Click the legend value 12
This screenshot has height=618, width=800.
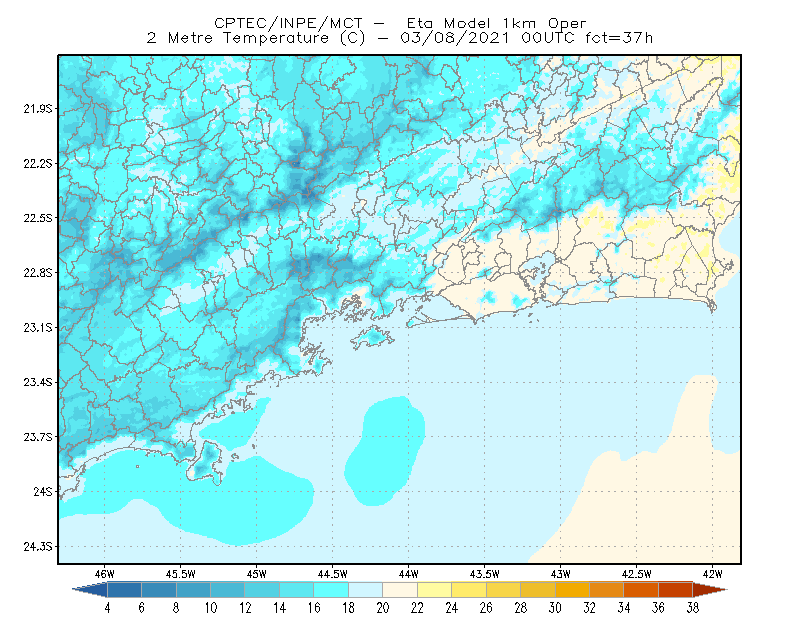pyautogui.click(x=245, y=608)
